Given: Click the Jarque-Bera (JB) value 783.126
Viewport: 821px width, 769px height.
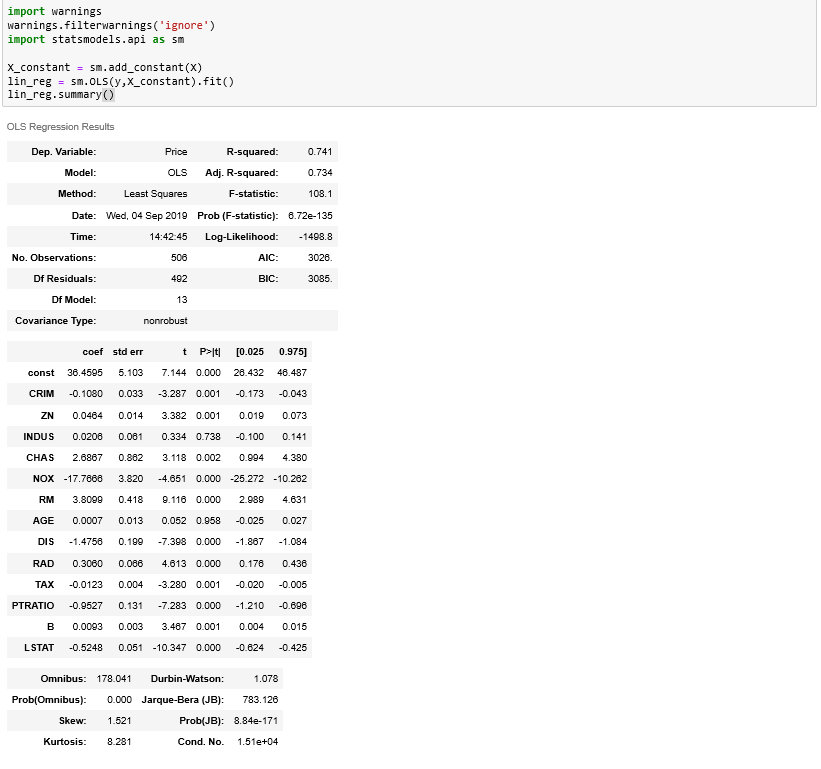Looking at the screenshot, I should [260, 699].
